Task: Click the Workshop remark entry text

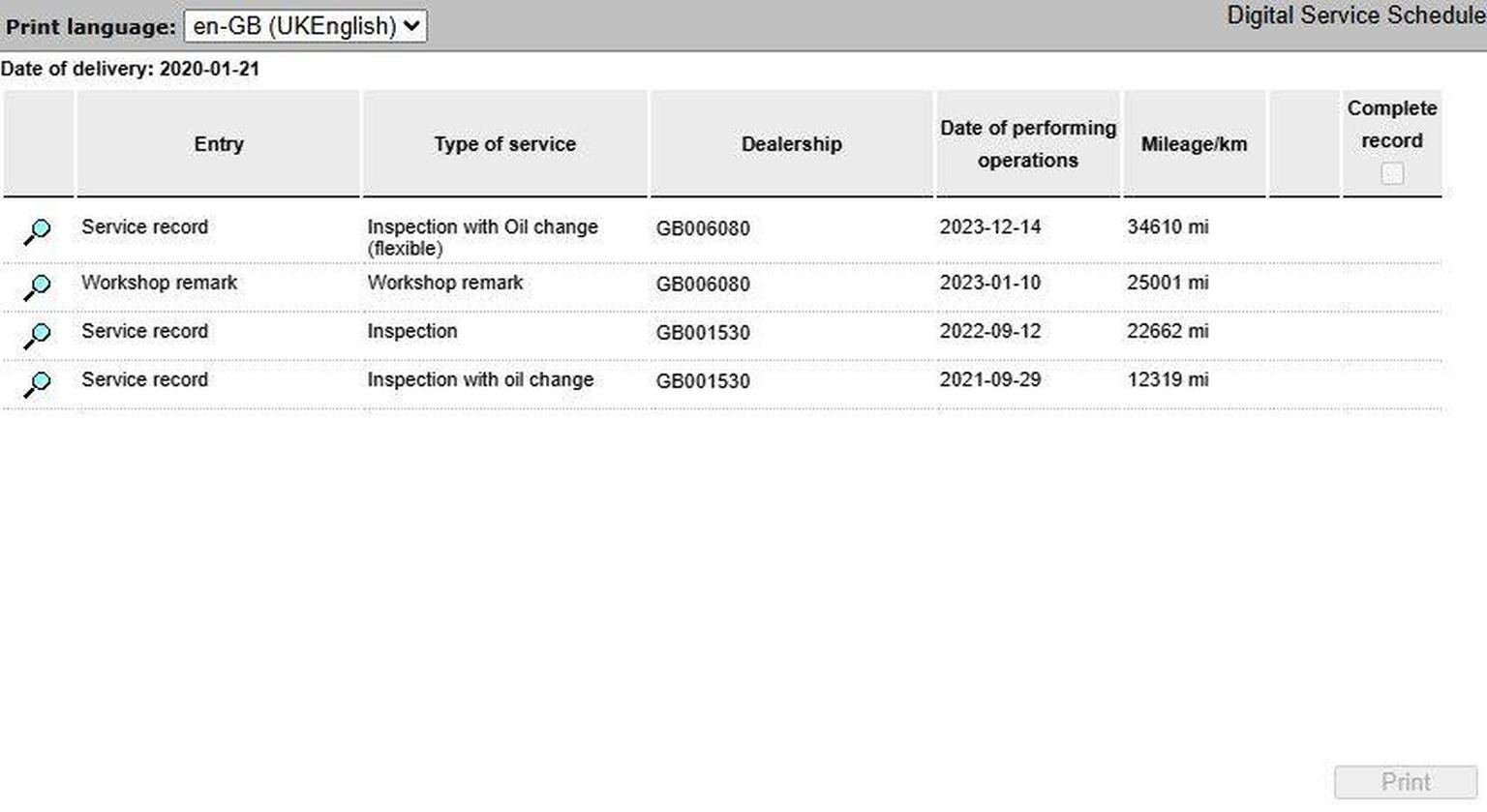Action: click(x=159, y=283)
